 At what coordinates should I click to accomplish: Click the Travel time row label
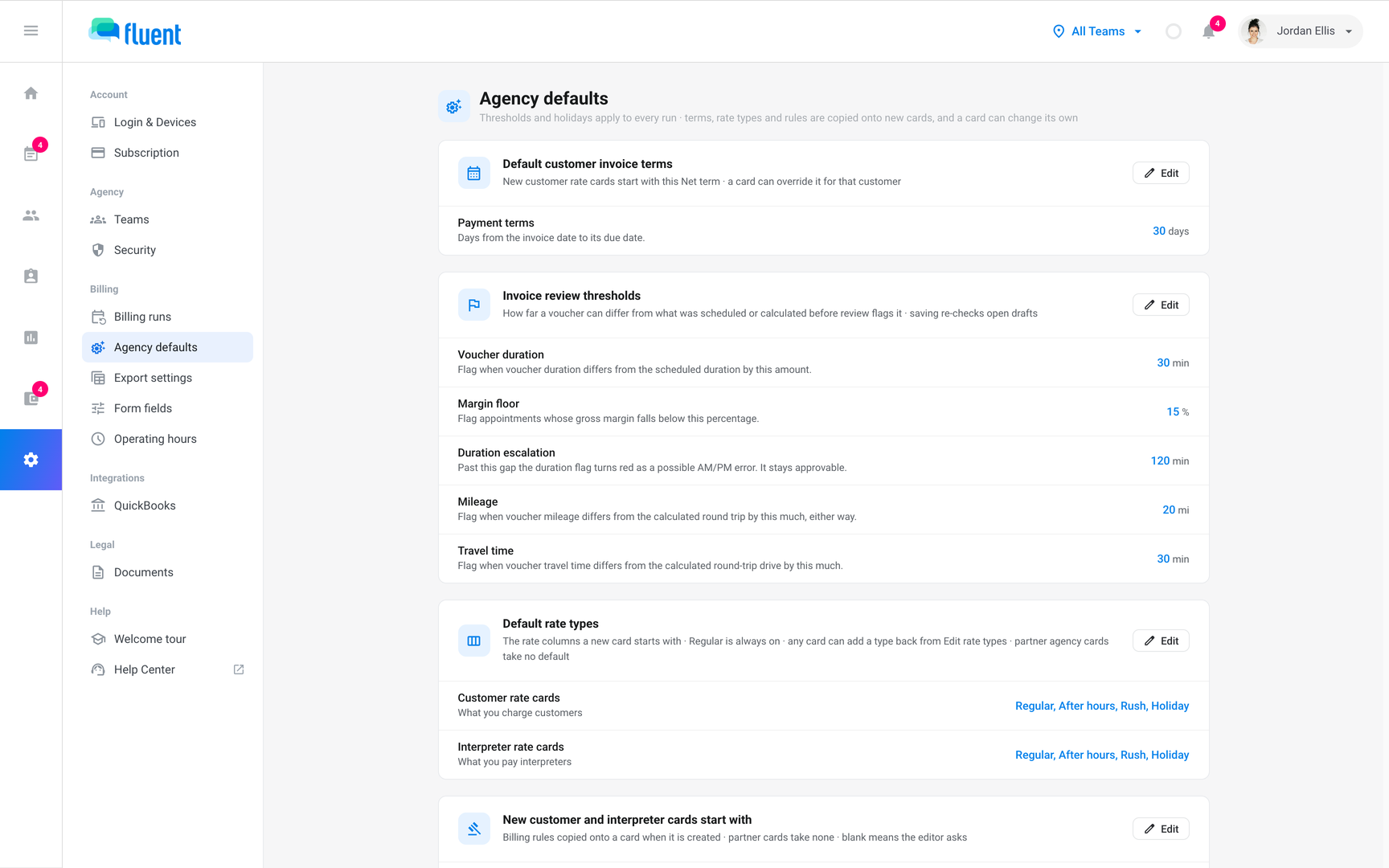click(x=486, y=551)
